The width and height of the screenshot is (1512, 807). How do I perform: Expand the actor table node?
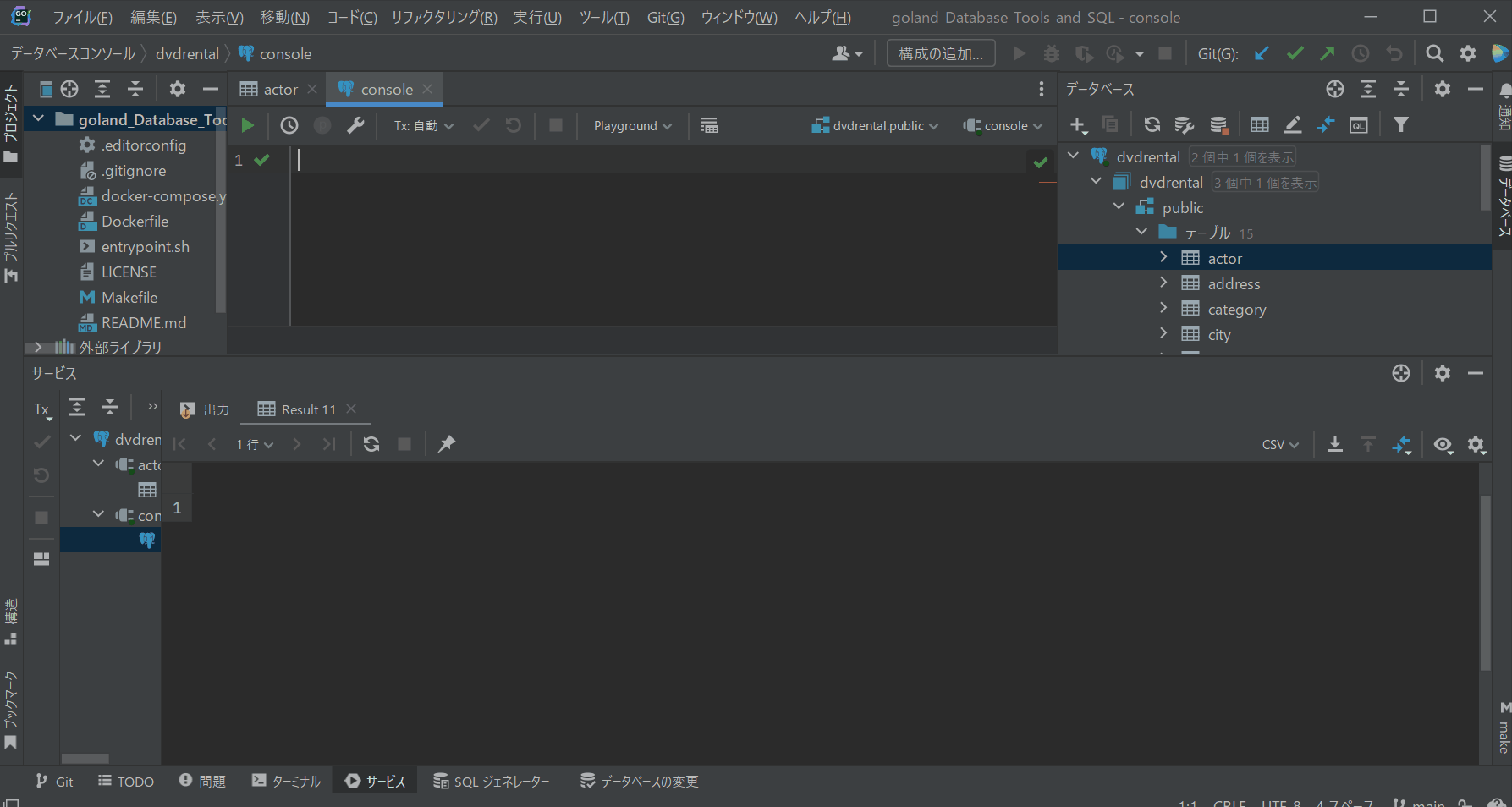(1163, 257)
